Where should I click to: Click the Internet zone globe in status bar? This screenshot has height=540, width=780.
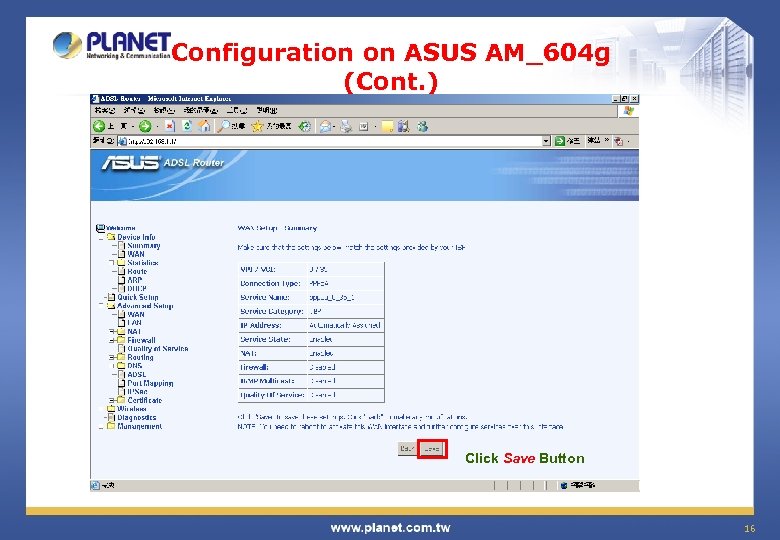564,485
